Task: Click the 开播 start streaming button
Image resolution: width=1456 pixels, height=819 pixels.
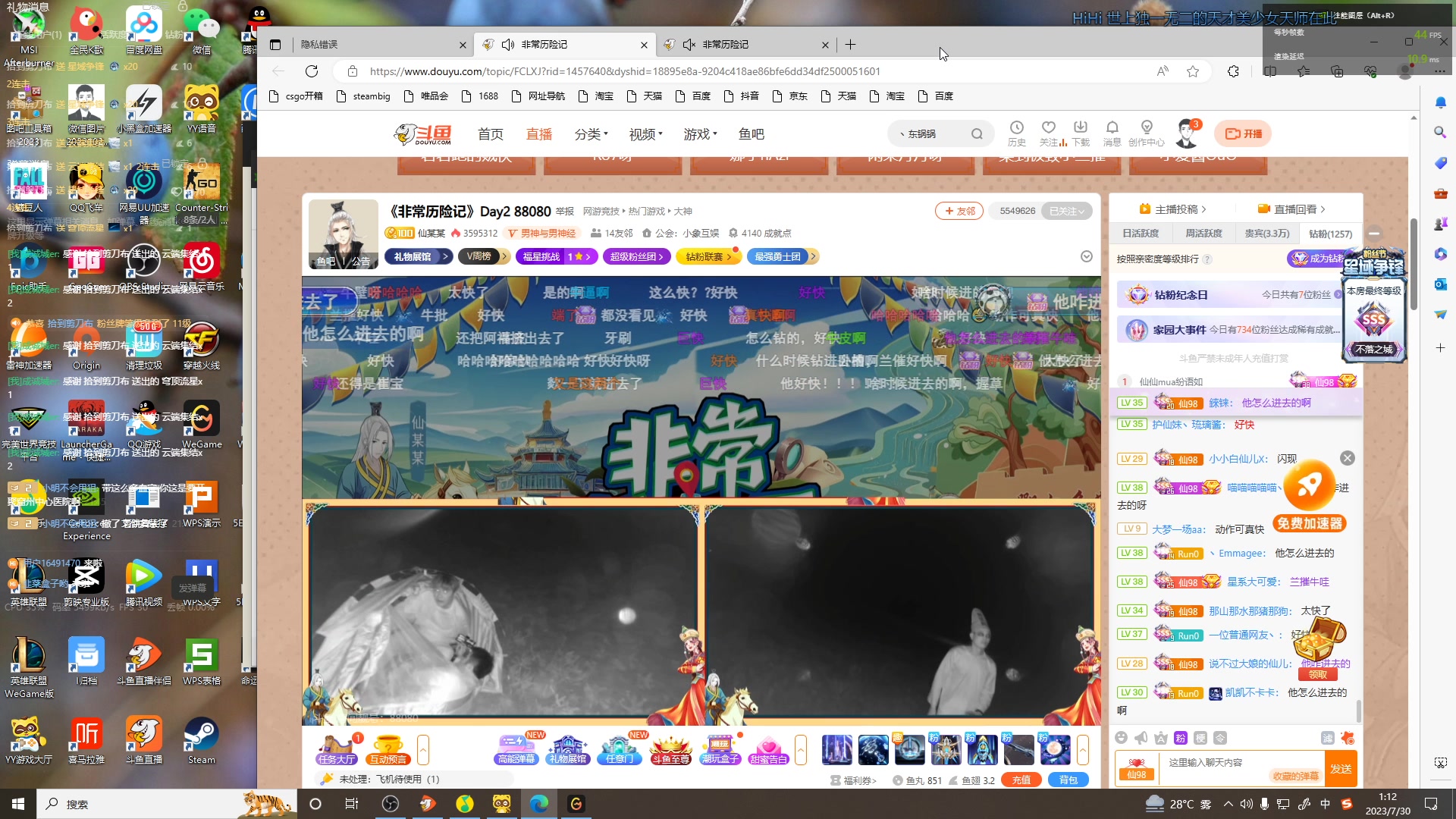Action: tap(1243, 133)
